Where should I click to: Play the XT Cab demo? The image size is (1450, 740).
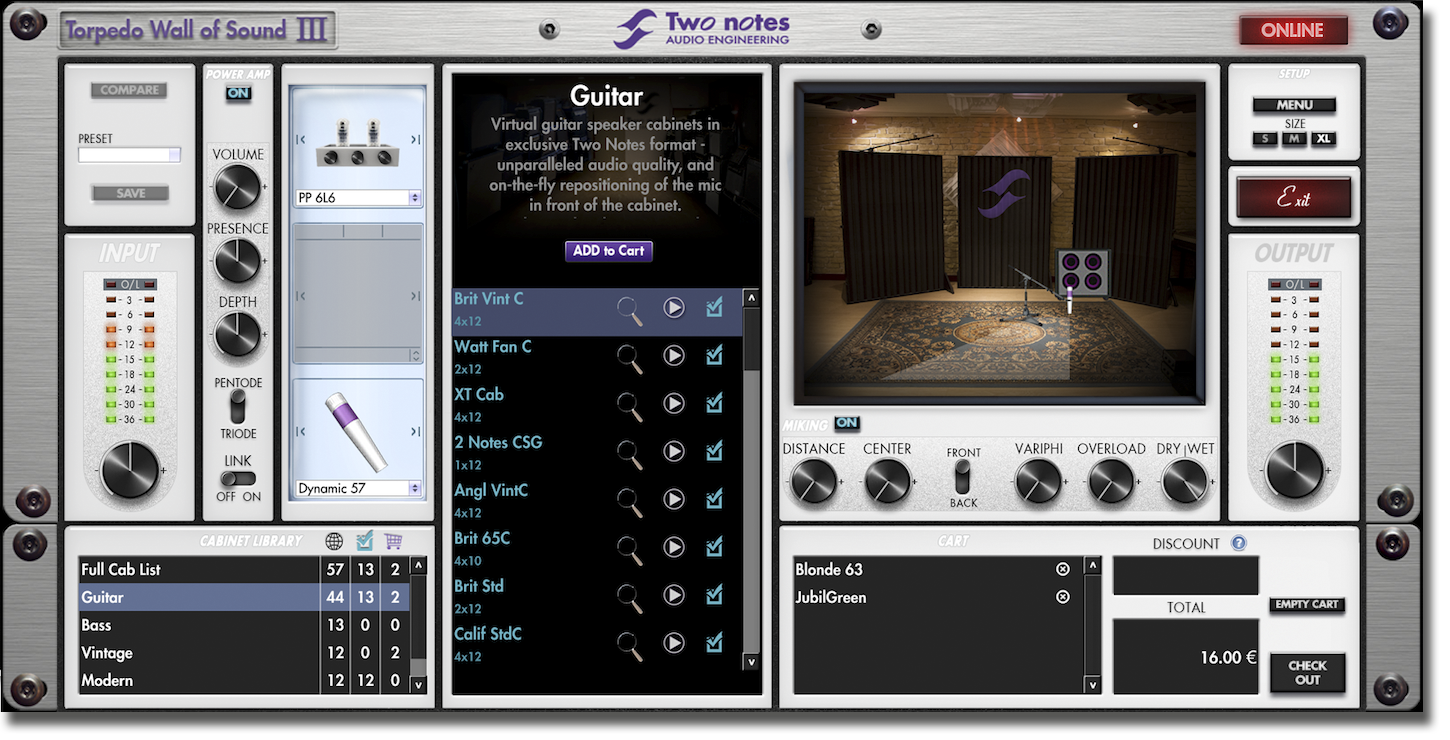pos(674,403)
